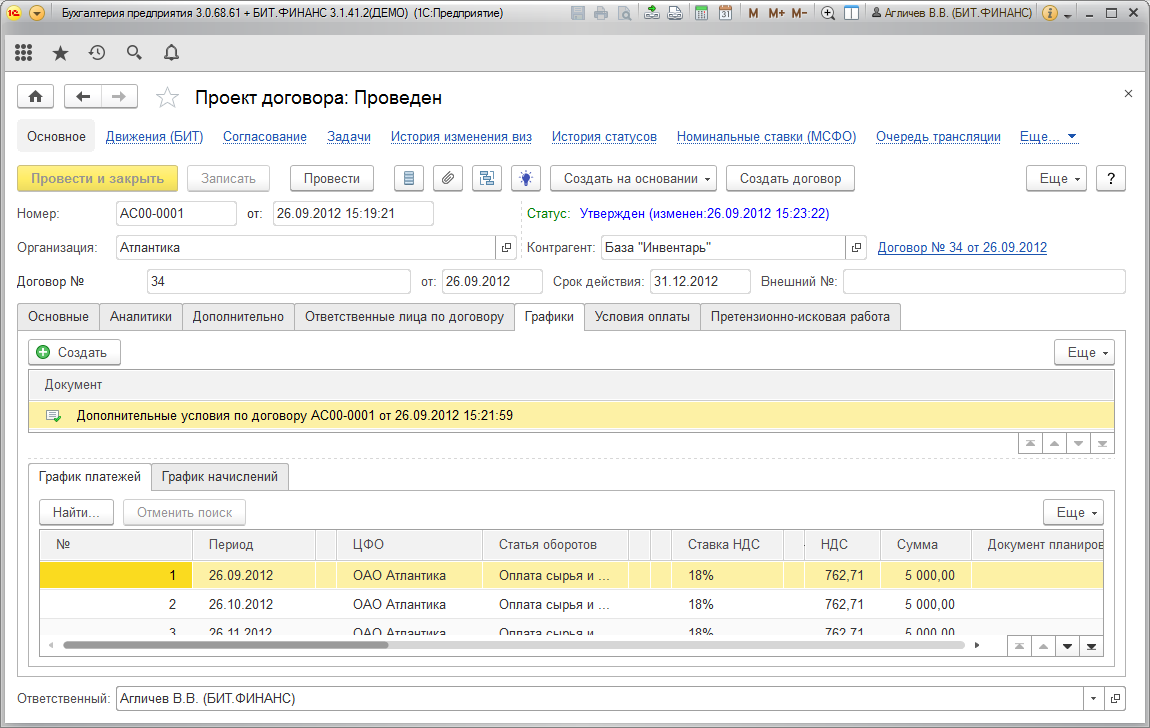Image resolution: width=1150 pixels, height=728 pixels.
Task: Open the 1C main menu dropdown icon
Action: 37,13
